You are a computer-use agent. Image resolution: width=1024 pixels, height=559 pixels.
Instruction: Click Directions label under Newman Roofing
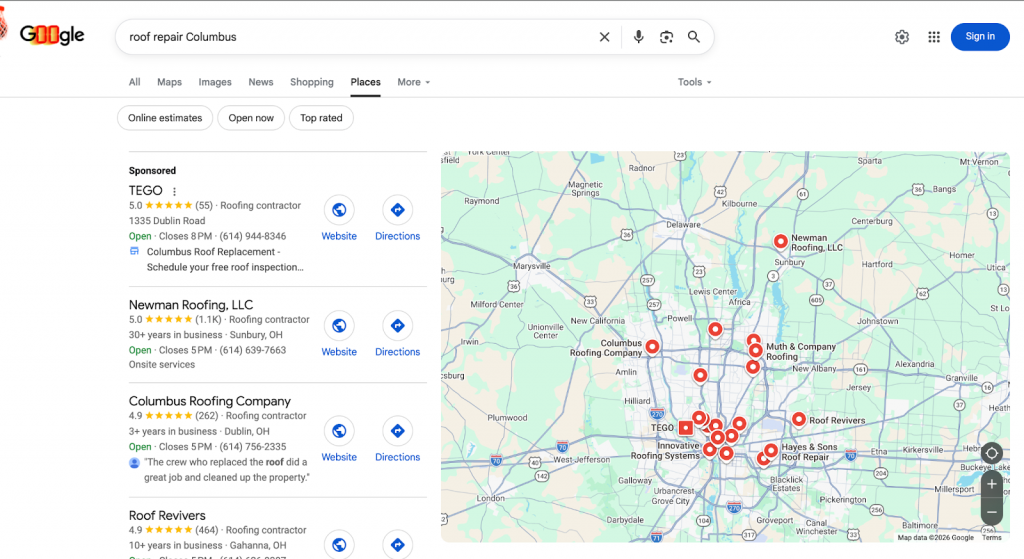click(397, 352)
